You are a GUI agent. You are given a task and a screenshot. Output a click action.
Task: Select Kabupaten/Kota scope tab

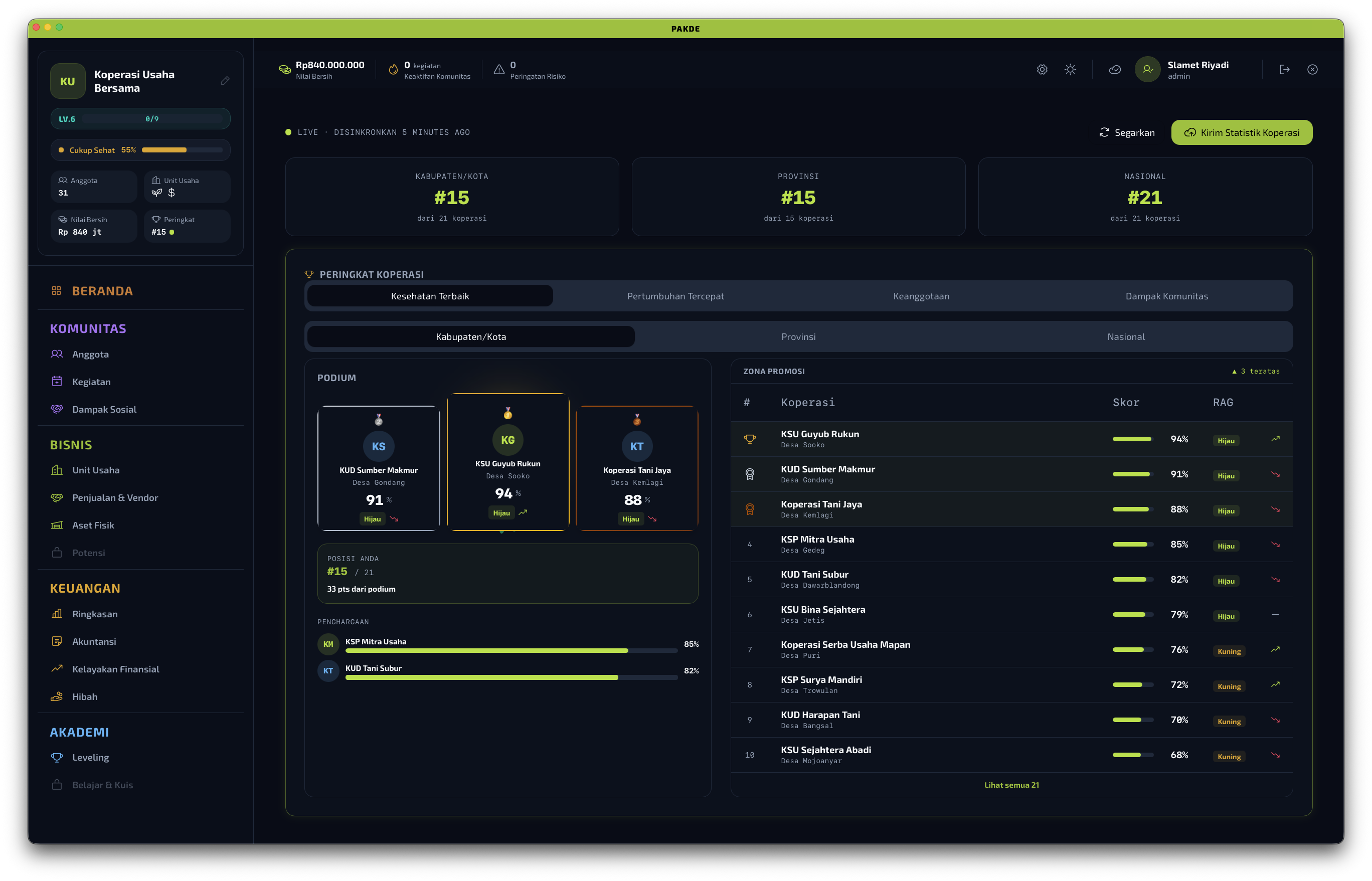[x=471, y=337]
